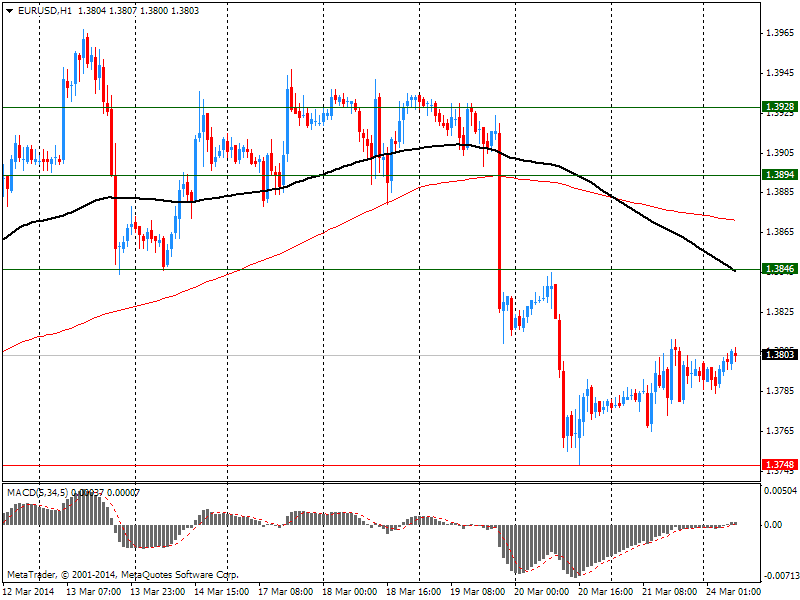
Task: Click the 0.00504 MACD scale value
Action: [780, 491]
